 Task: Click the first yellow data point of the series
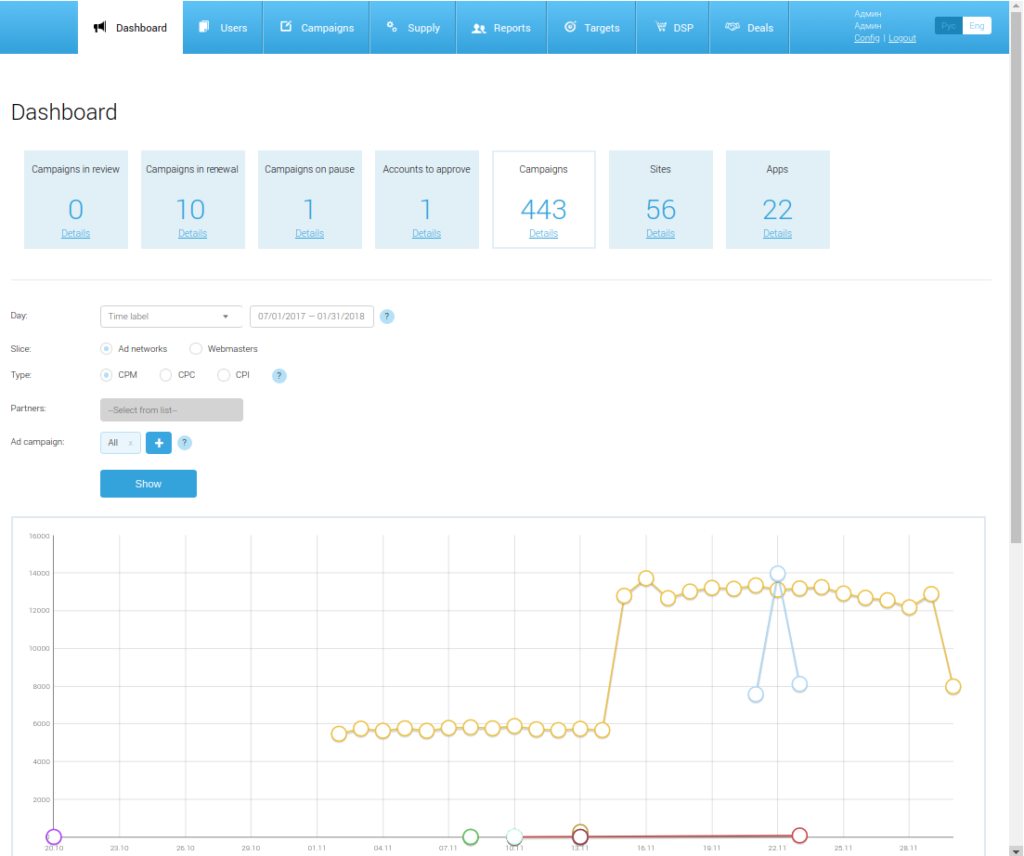pos(338,734)
